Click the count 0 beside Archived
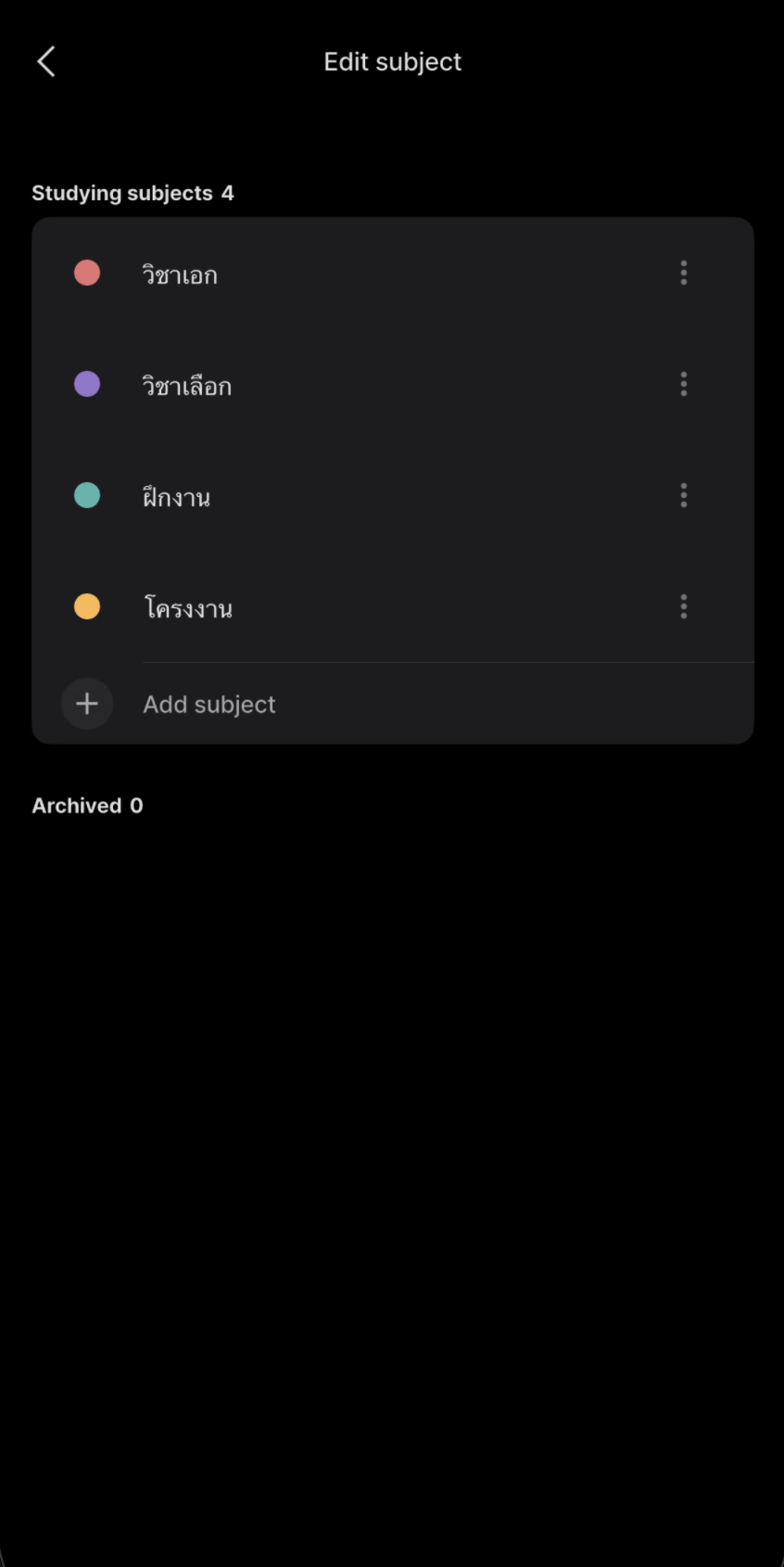This screenshot has height=1567, width=784. tap(136, 806)
